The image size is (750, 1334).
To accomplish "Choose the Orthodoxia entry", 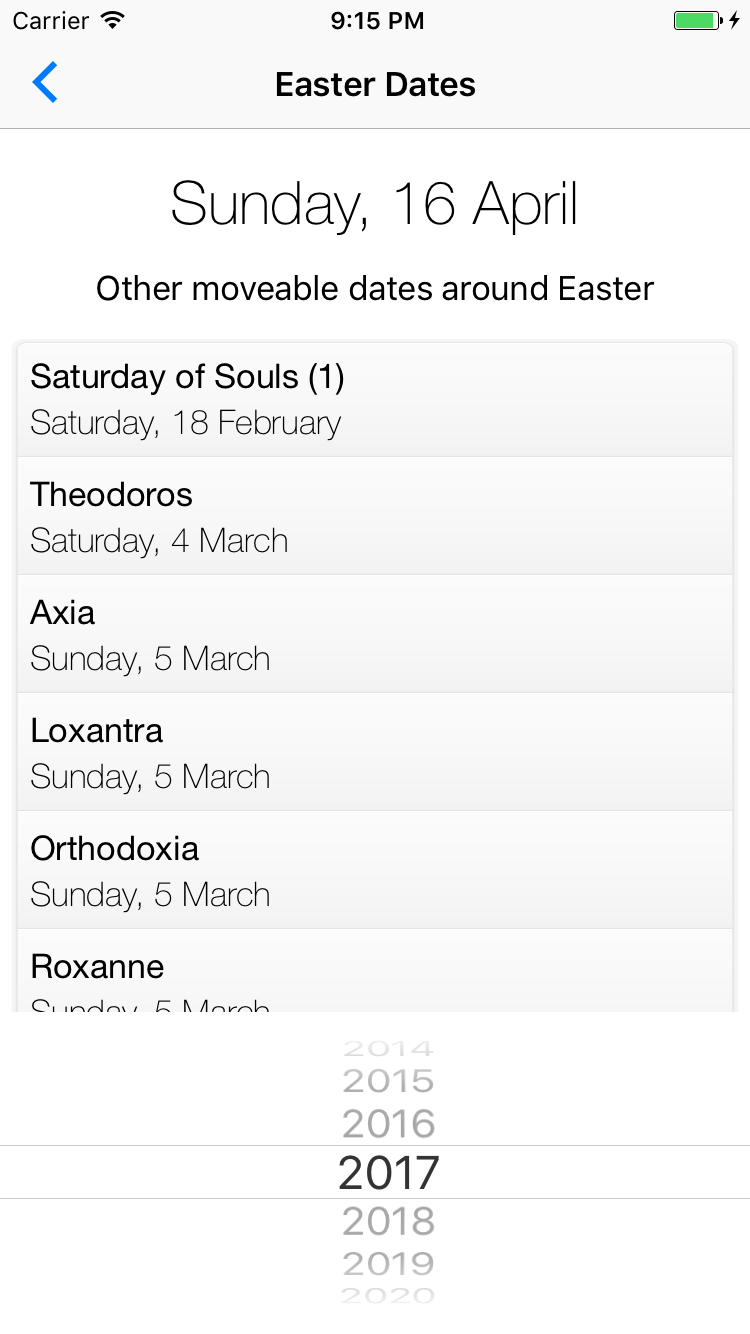I will [x=375, y=870].
